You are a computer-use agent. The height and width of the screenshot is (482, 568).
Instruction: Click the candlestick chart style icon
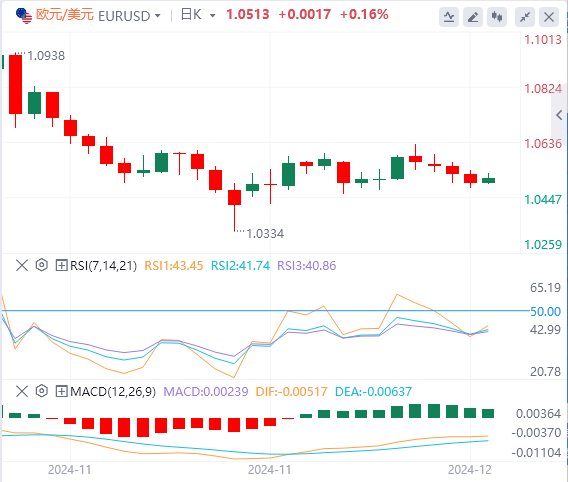point(497,17)
